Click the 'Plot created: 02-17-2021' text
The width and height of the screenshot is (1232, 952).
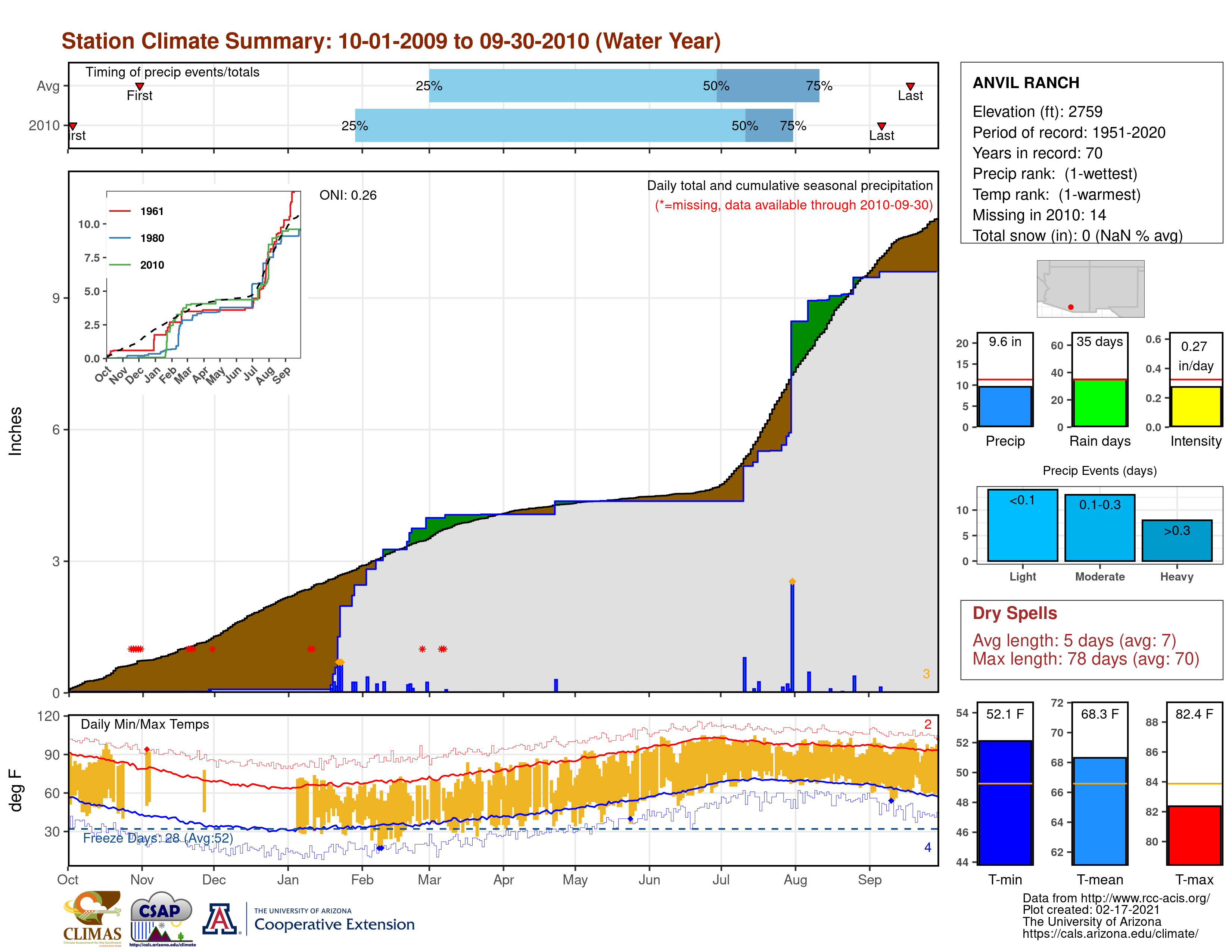coord(1091,910)
